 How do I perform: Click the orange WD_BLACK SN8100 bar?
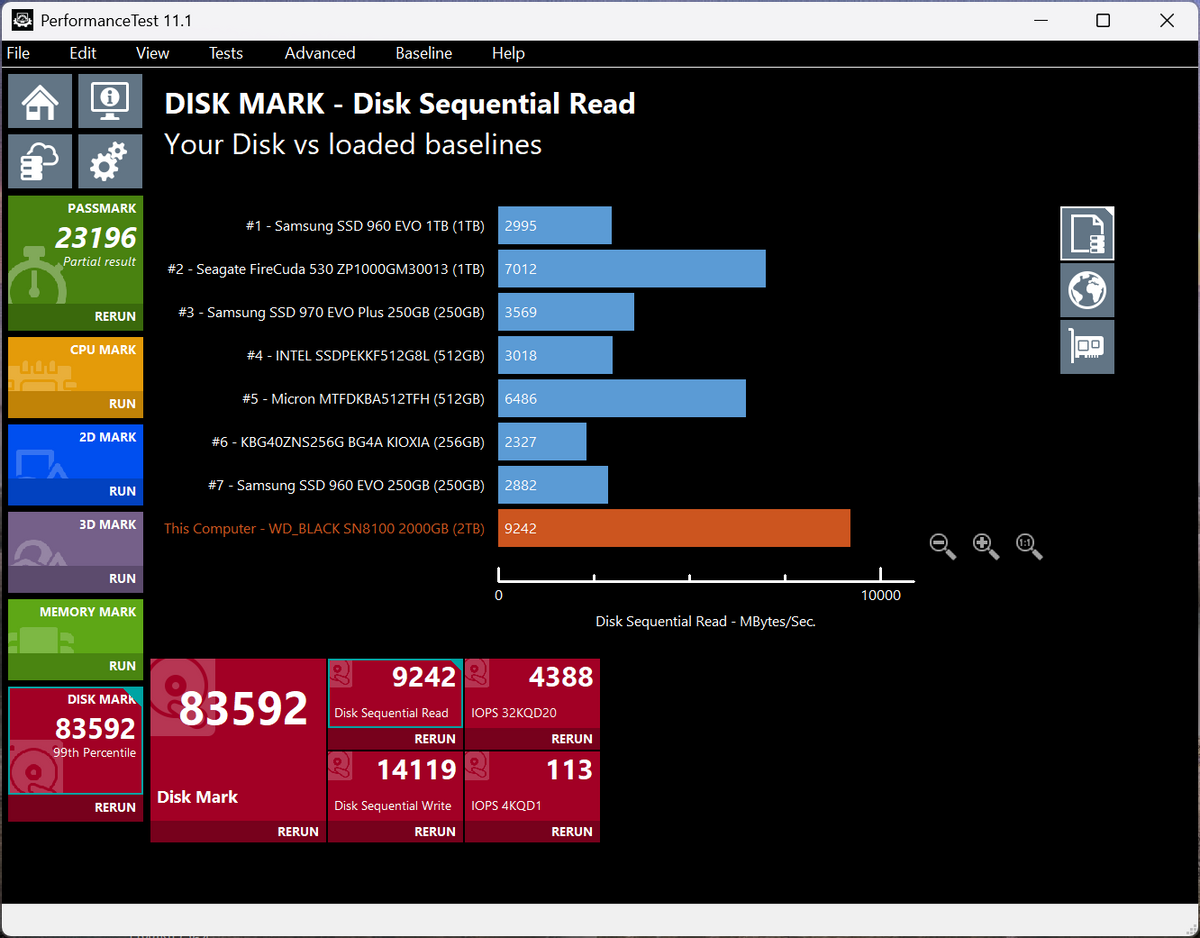tap(674, 528)
